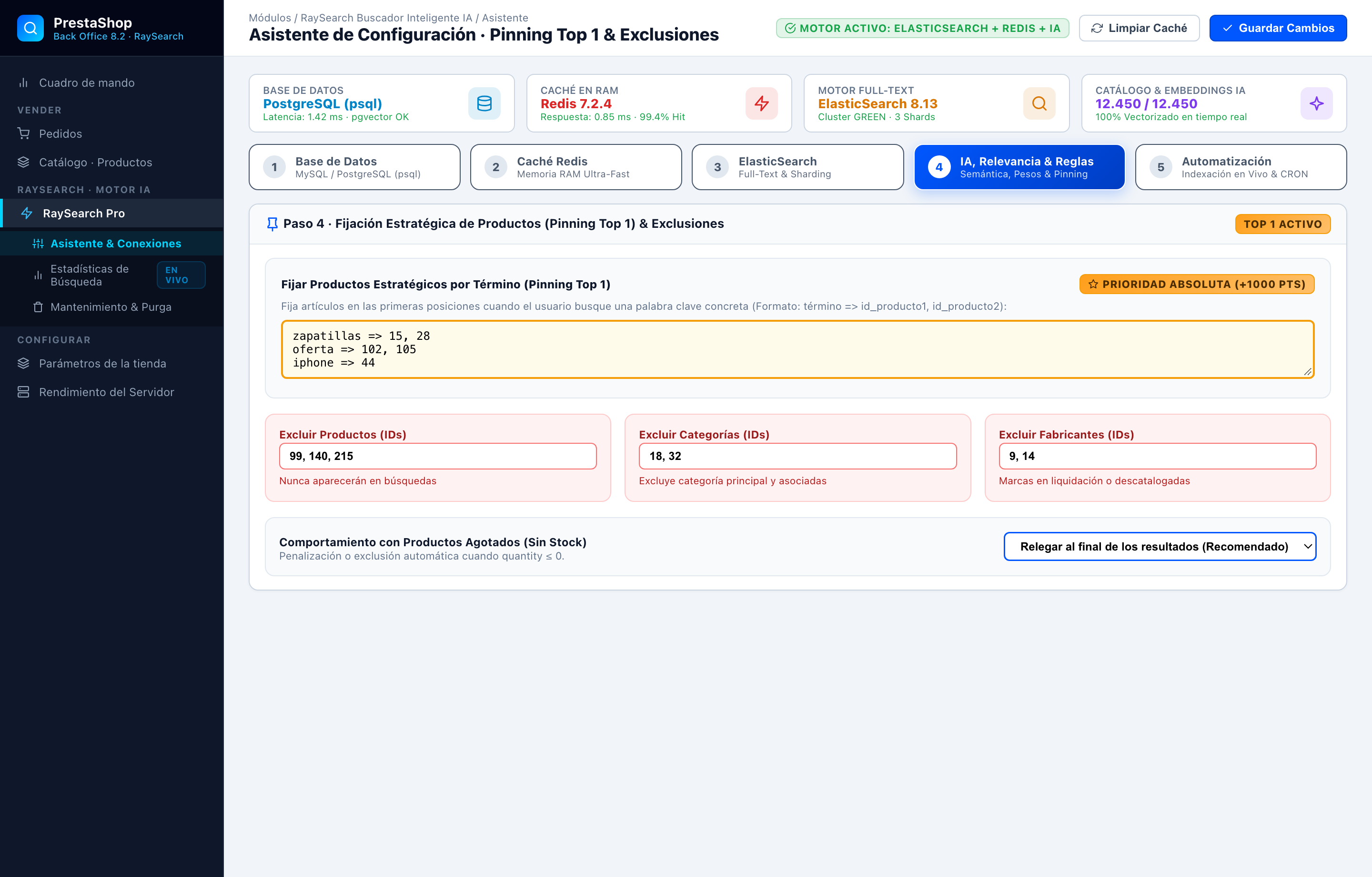Go to step 2 Caché Redis
Screen dimensions: 1372x877
point(575,167)
